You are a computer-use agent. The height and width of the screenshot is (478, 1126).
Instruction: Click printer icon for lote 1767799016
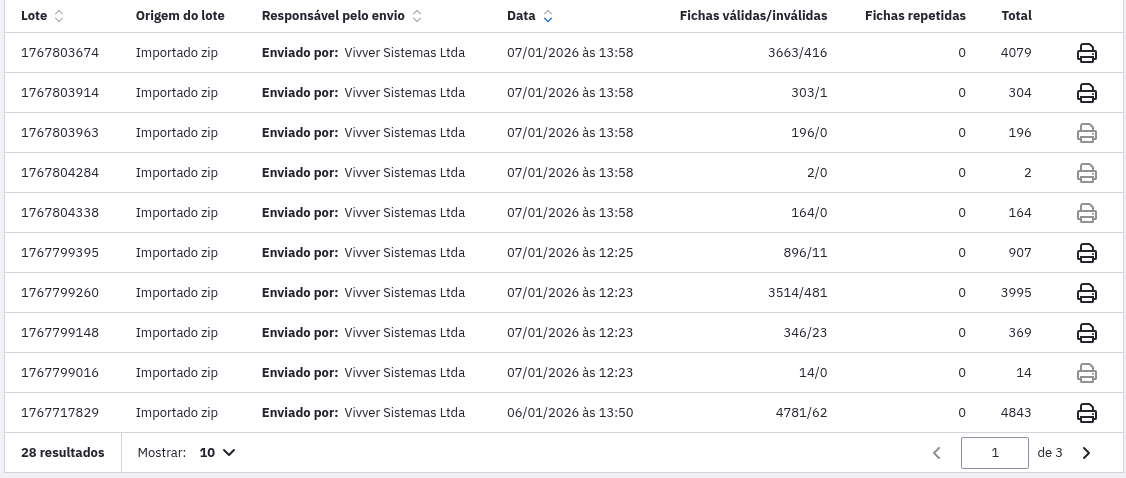pyautogui.click(x=1086, y=373)
